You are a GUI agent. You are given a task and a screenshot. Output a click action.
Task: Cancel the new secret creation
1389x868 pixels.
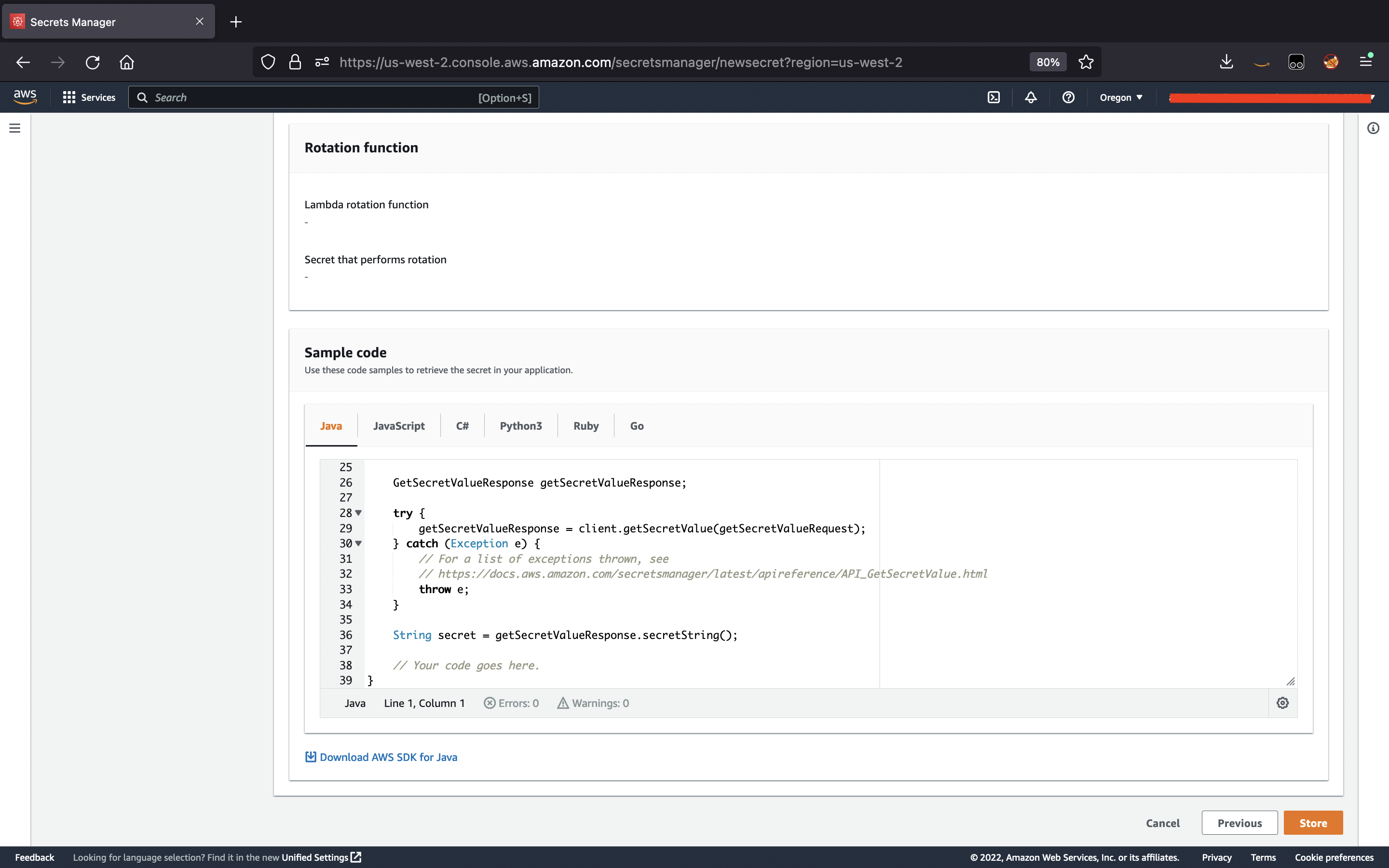[x=1163, y=823]
